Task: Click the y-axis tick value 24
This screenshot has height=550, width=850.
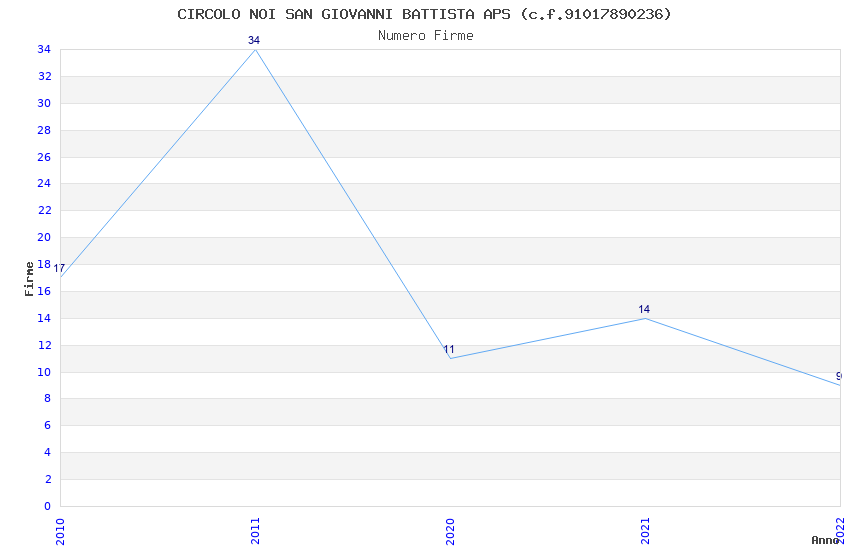Action: pyautogui.click(x=44, y=183)
